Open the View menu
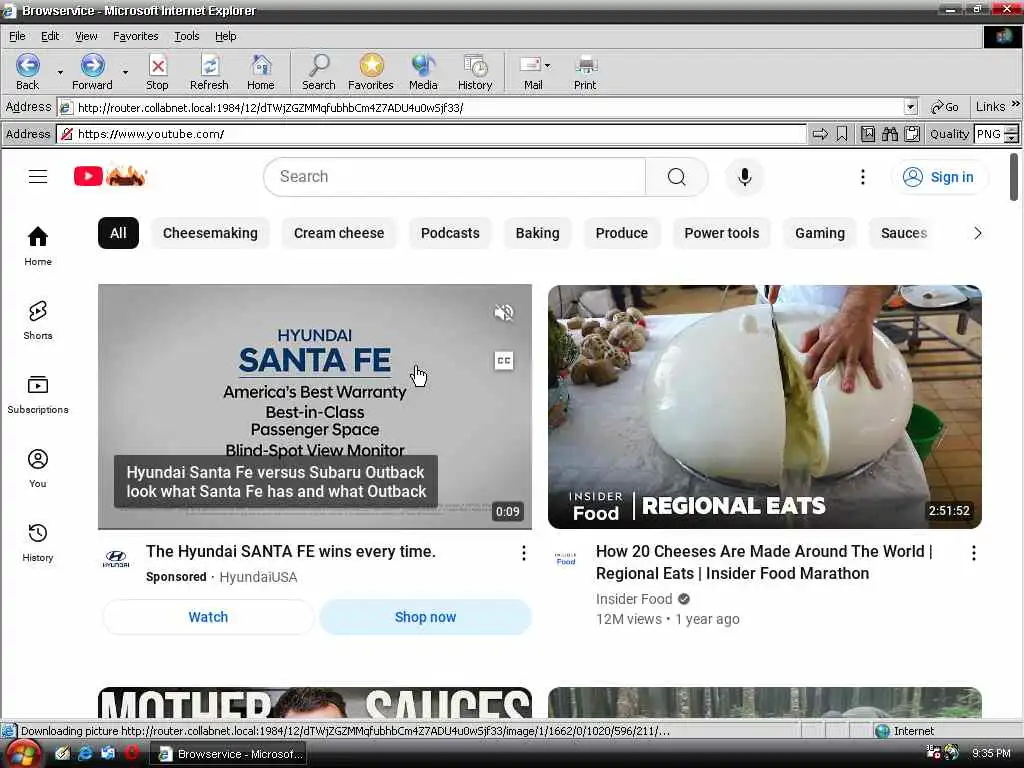The height and width of the screenshot is (768, 1024). click(86, 36)
